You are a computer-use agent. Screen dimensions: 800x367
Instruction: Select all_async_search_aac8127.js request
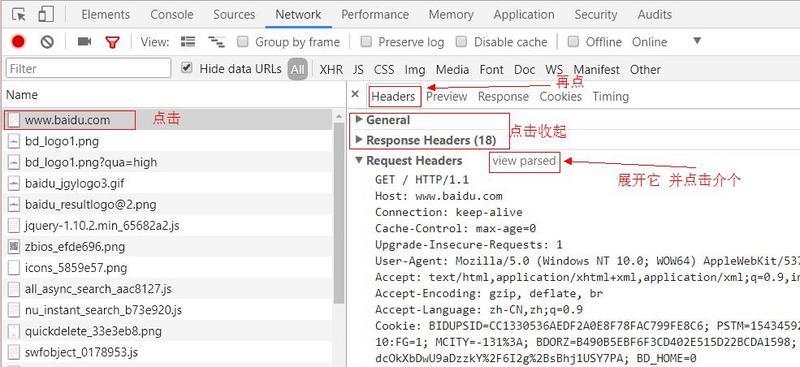click(x=168, y=289)
